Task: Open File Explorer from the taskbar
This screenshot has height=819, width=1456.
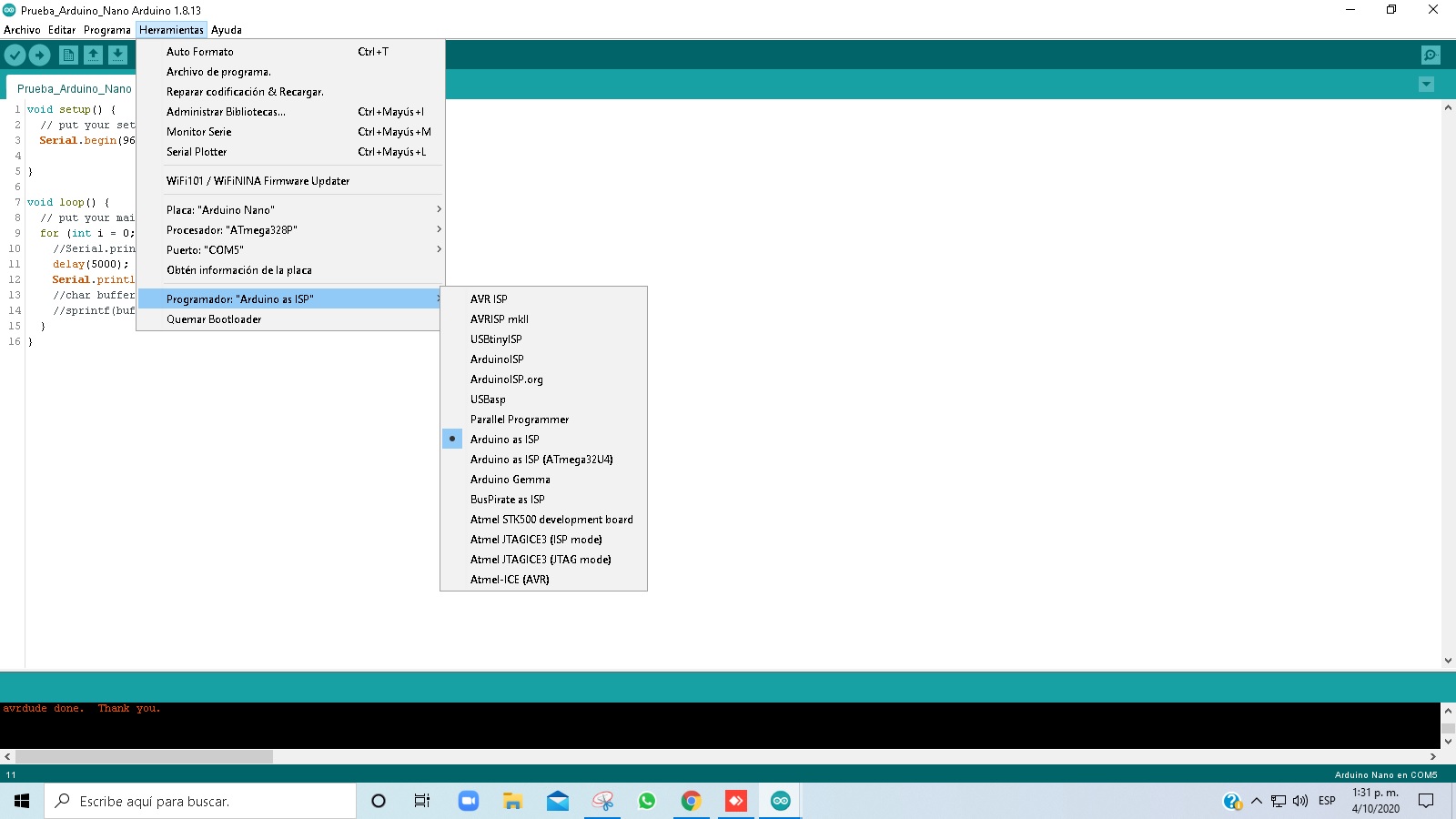Action: [x=512, y=801]
